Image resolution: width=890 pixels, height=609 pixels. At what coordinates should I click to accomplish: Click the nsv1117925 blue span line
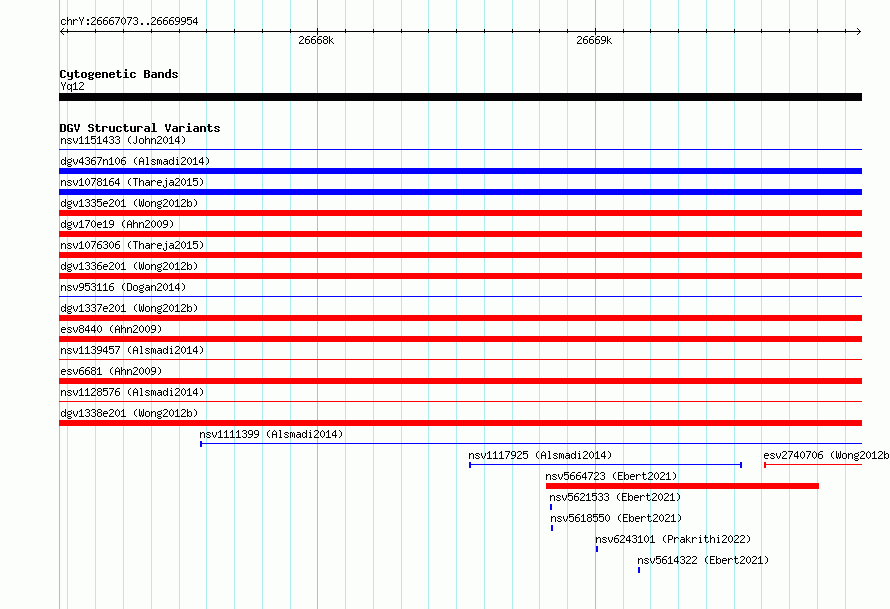[x=606, y=465]
